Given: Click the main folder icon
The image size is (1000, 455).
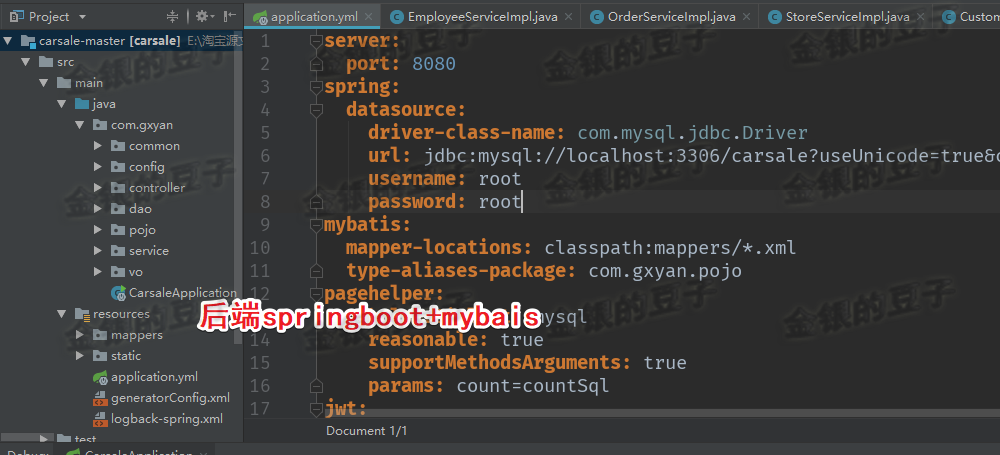Looking at the screenshot, I should pyautogui.click(x=64, y=83).
